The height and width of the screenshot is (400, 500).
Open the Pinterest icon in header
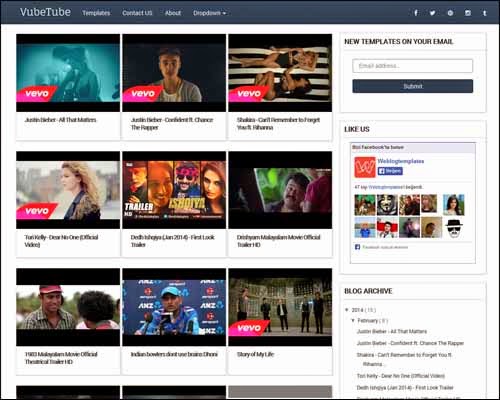450,13
